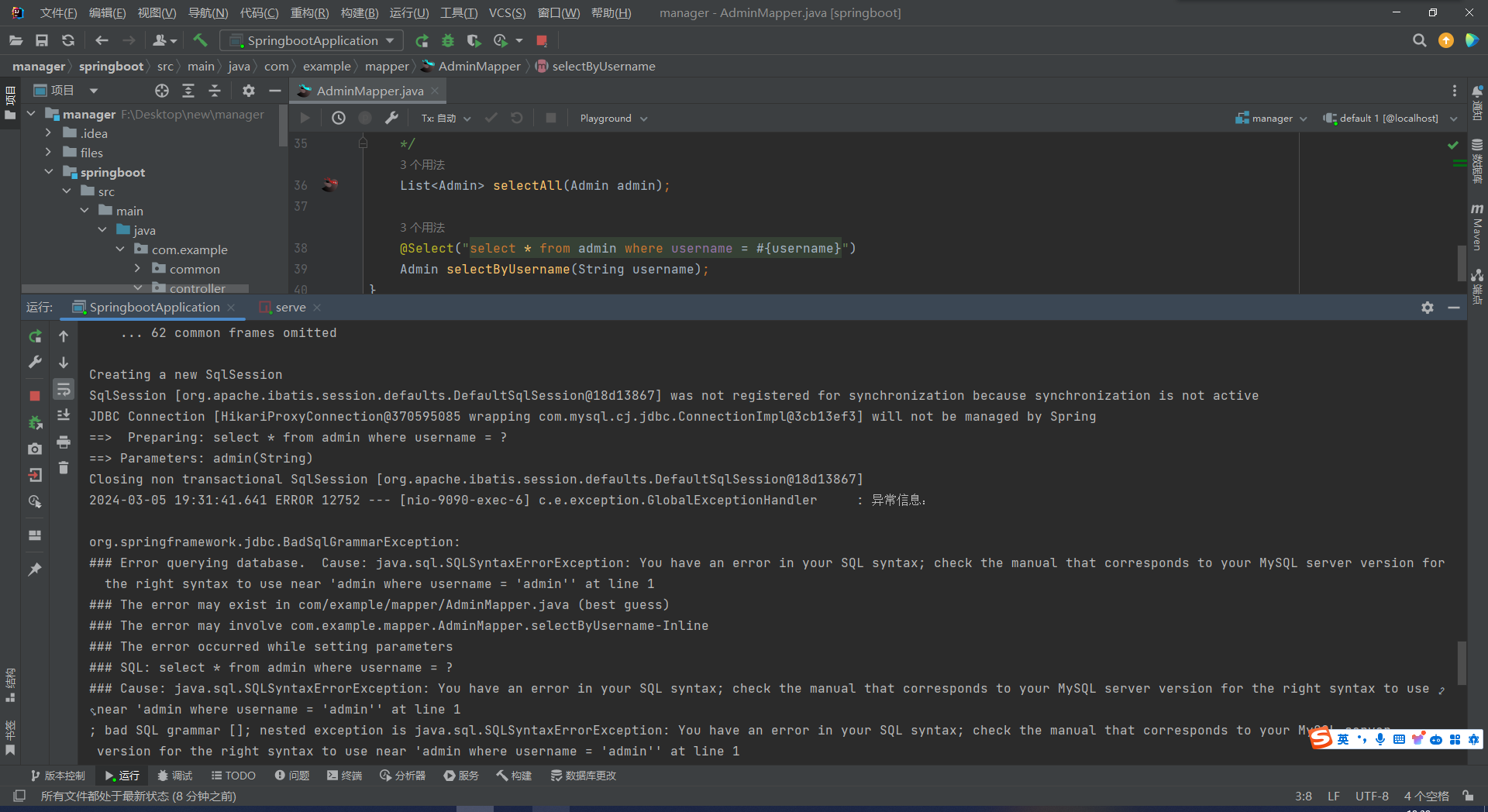This screenshot has width=1488, height=812.
Task: Click the gutter icon beside selectAll line
Action: pos(330,185)
